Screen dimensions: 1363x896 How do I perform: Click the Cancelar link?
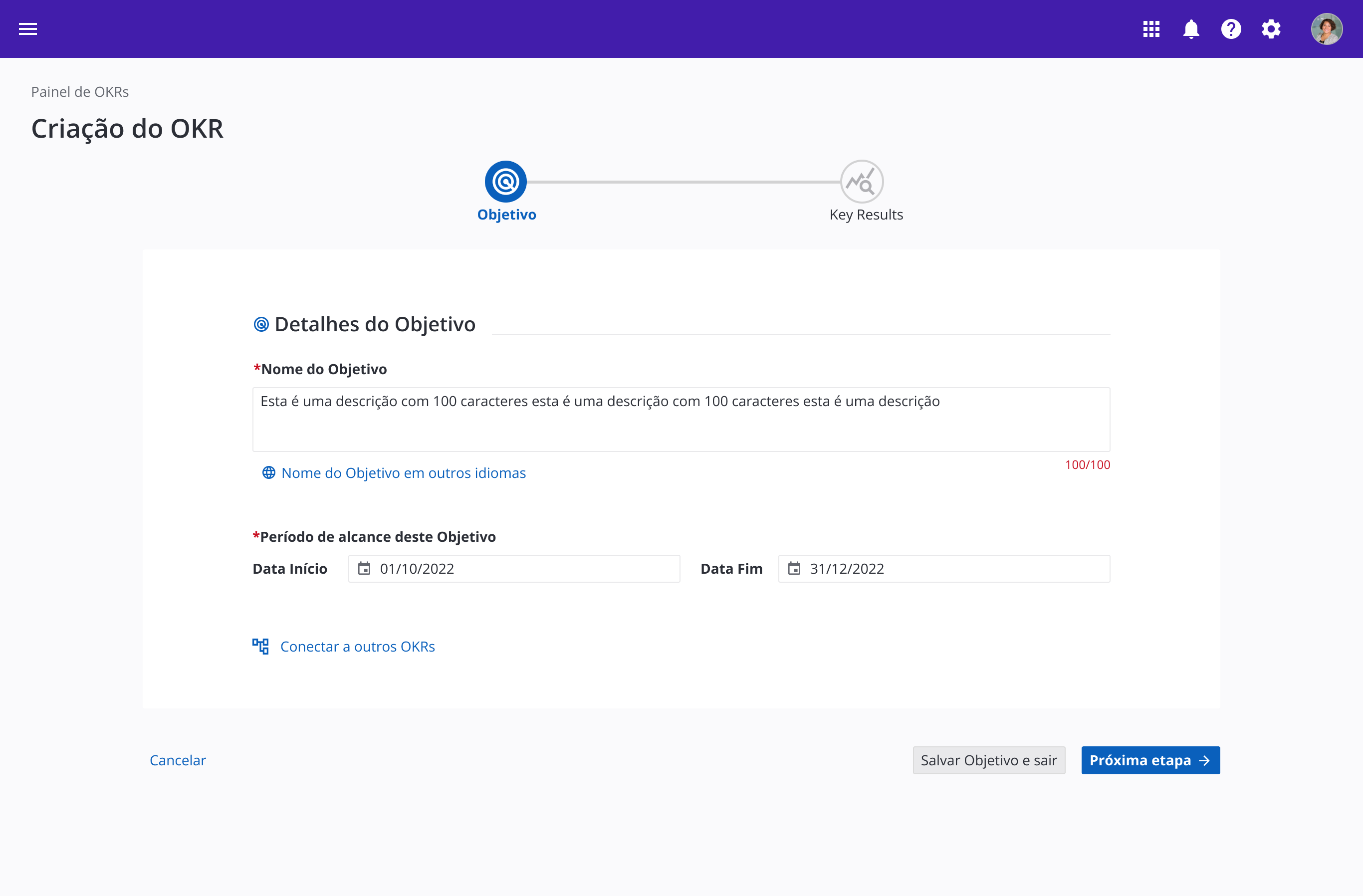tap(178, 760)
